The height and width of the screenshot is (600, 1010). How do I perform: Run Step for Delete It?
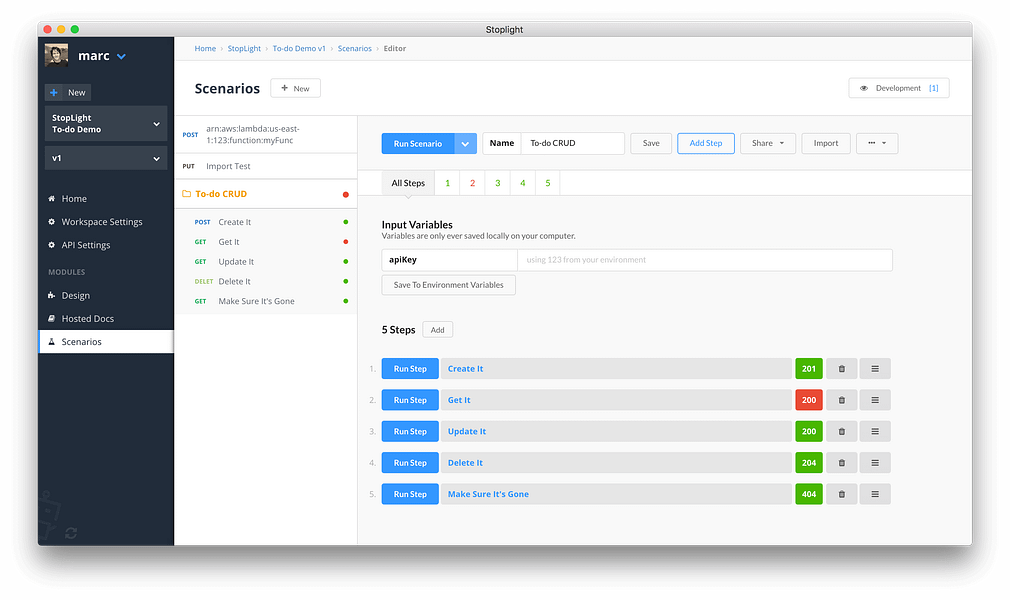[410, 463]
